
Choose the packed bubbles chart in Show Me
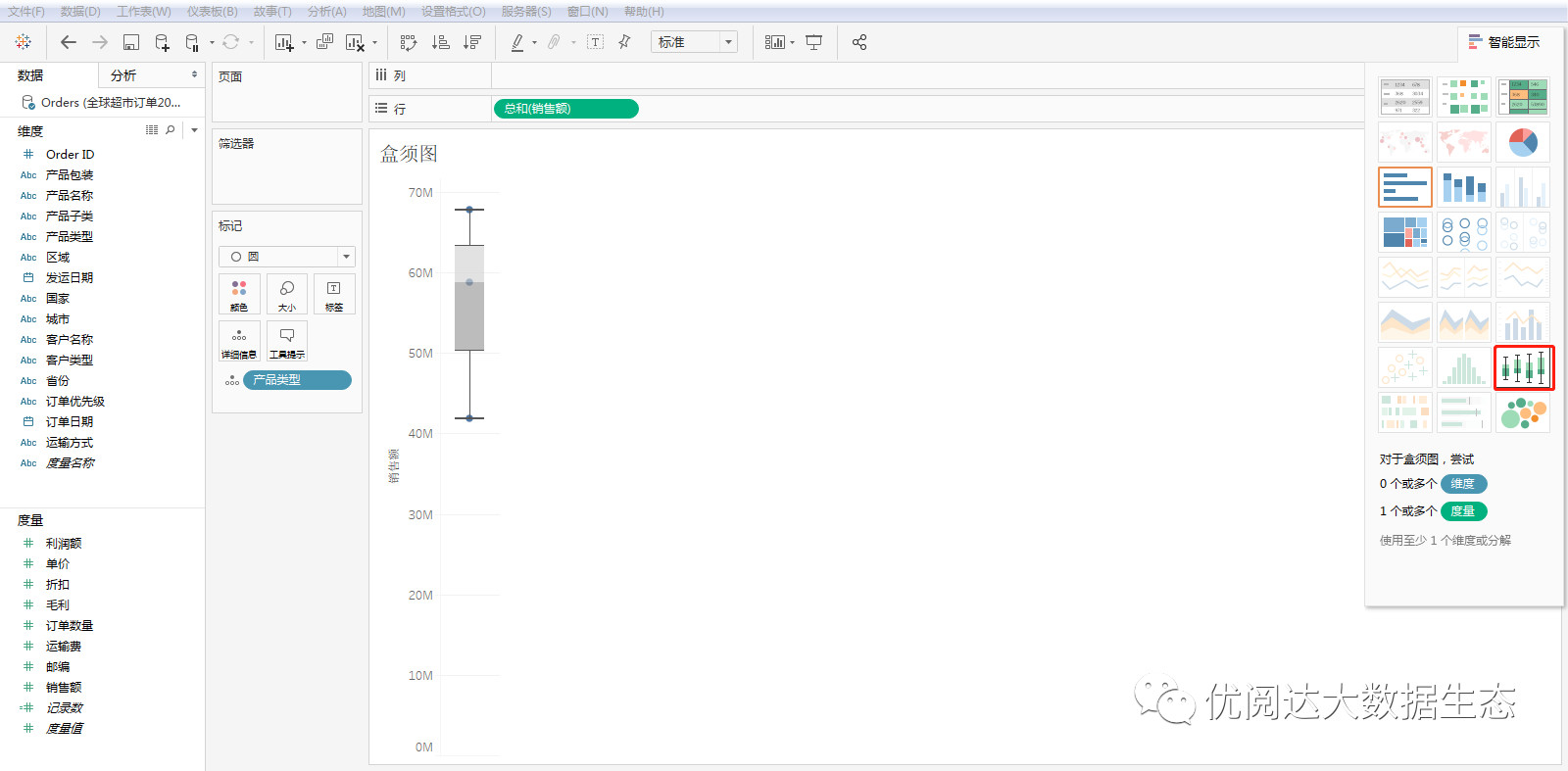pyautogui.click(x=1523, y=412)
